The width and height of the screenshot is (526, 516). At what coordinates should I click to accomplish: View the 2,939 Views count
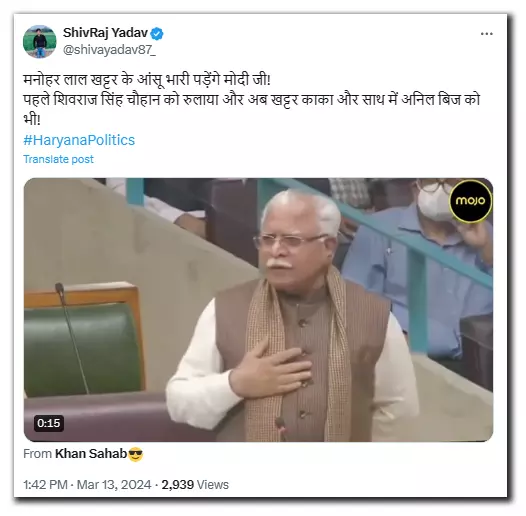click(x=195, y=485)
